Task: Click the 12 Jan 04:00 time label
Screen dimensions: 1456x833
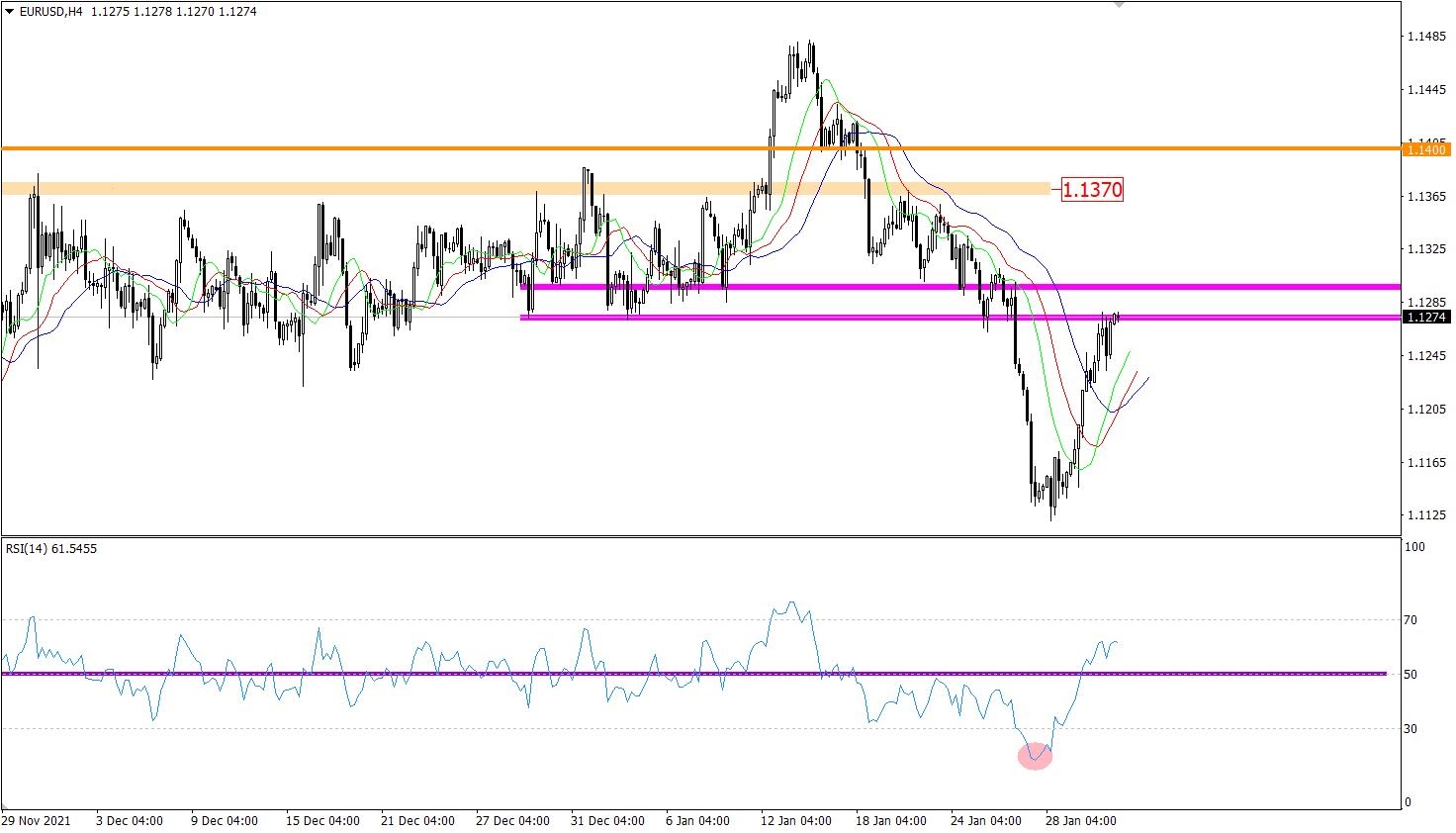Action: tap(794, 821)
